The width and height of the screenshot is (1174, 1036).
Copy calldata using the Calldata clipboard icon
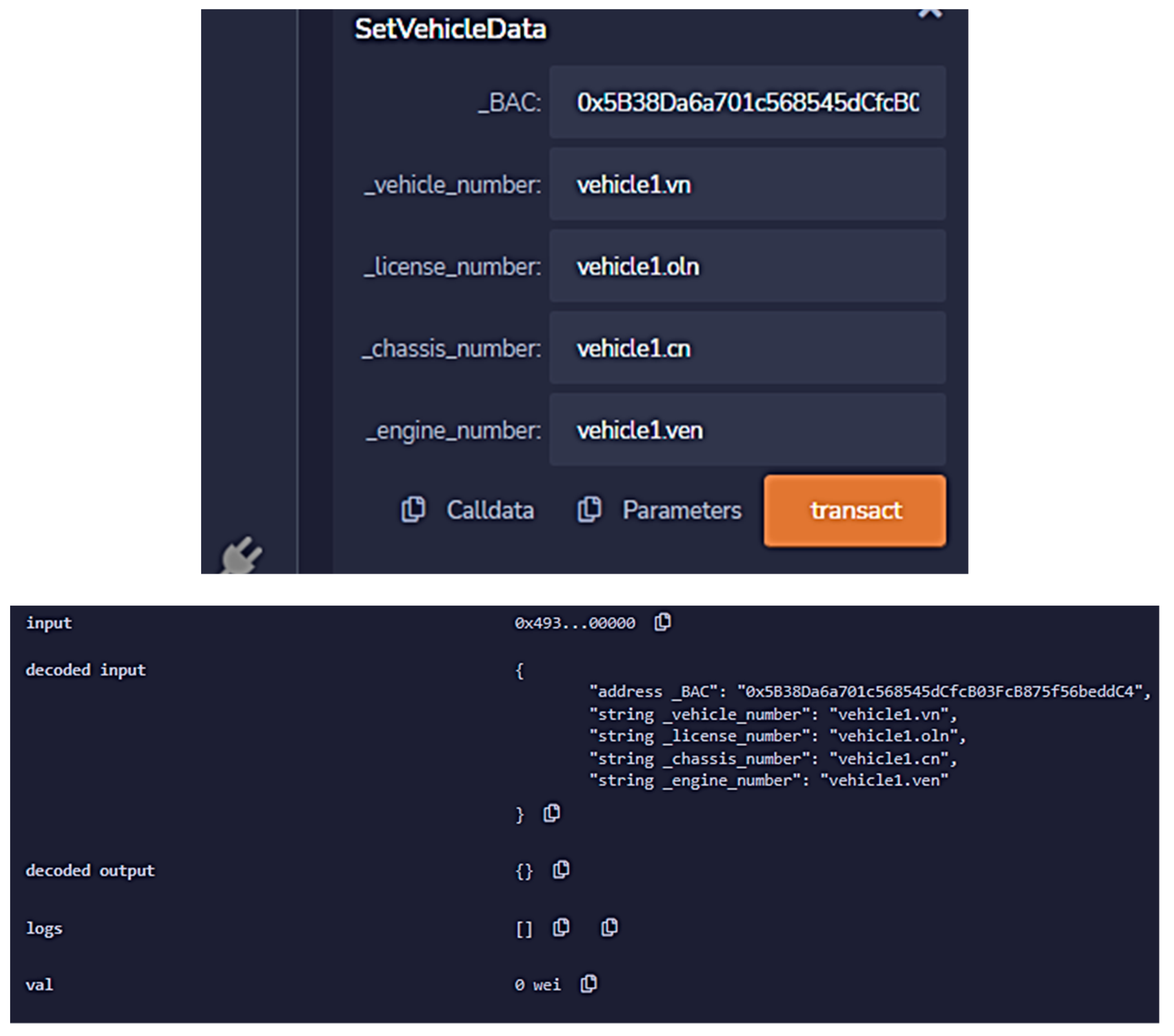413,509
